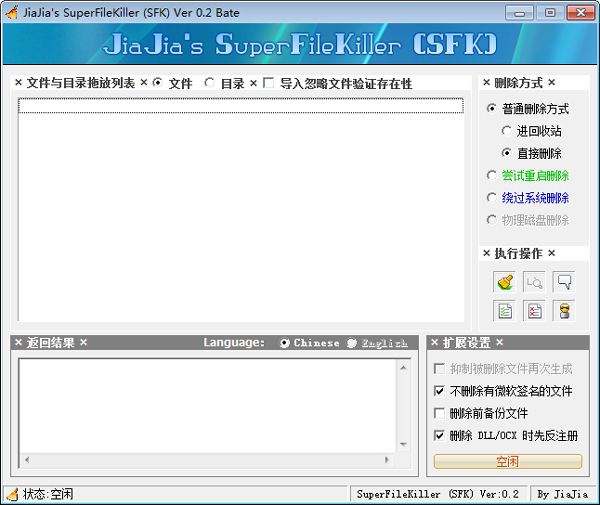Image resolution: width=600 pixels, height=505 pixels.
Task: Click the yellow brush clean icon button
Action: click(505, 283)
